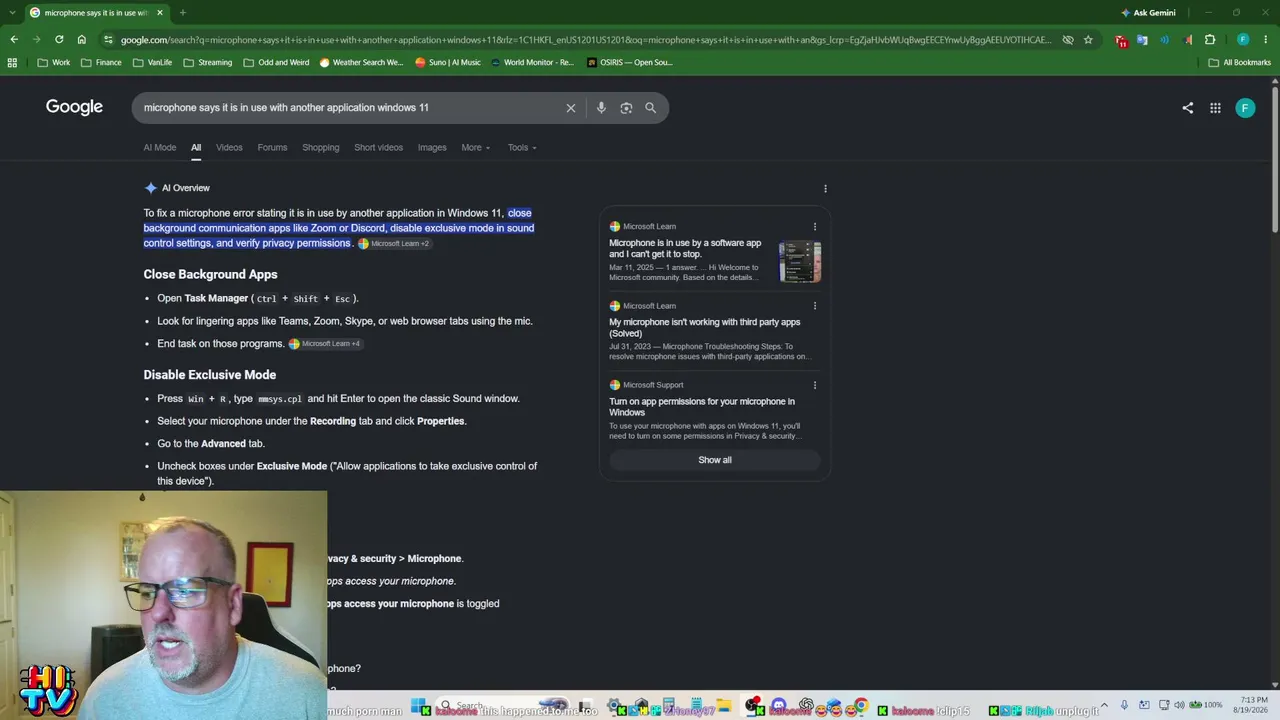The image size is (1280, 720).
Task: Switch to the Short videos tab
Action: (x=378, y=147)
